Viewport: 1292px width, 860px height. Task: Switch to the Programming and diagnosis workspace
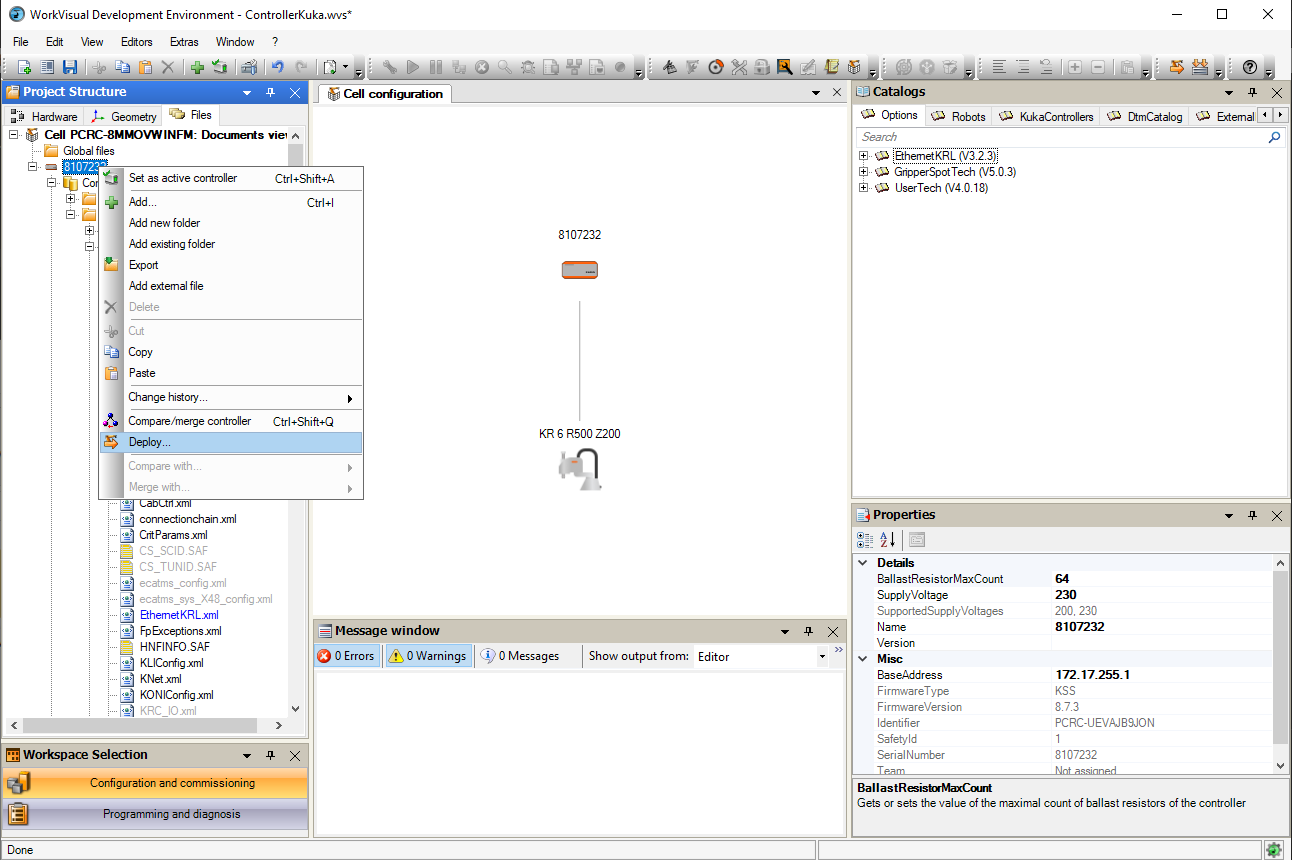(x=155, y=814)
